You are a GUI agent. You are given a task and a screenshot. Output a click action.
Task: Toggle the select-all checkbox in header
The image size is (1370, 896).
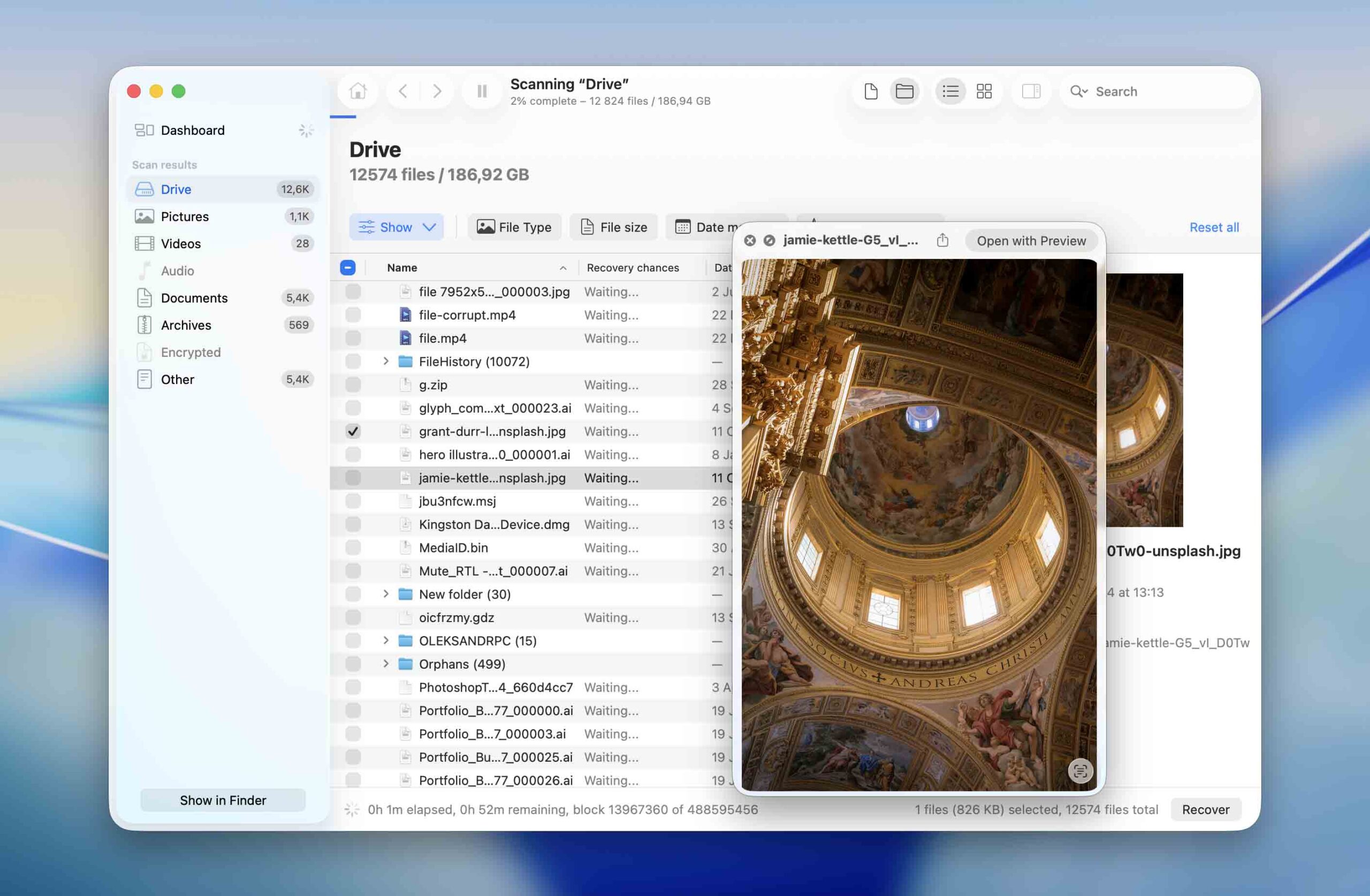pos(348,267)
